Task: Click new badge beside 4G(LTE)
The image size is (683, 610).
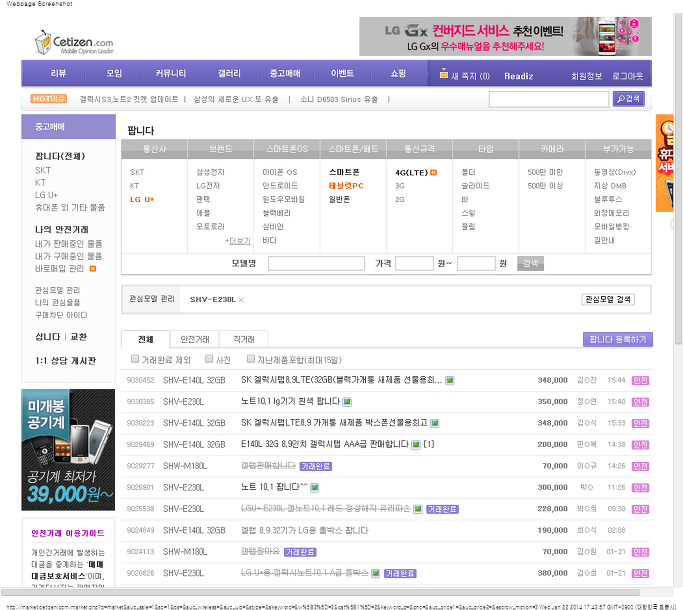Action: [433, 173]
